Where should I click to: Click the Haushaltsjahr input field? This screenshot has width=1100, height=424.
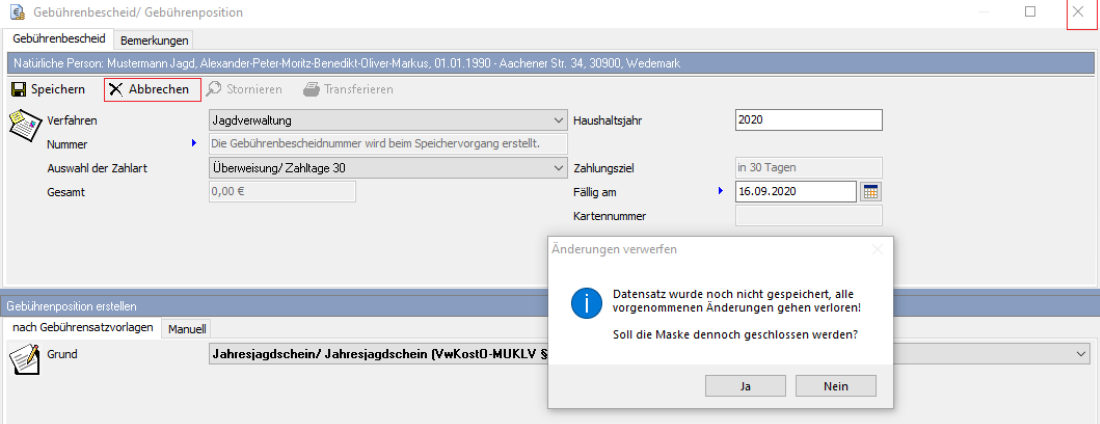click(x=808, y=120)
